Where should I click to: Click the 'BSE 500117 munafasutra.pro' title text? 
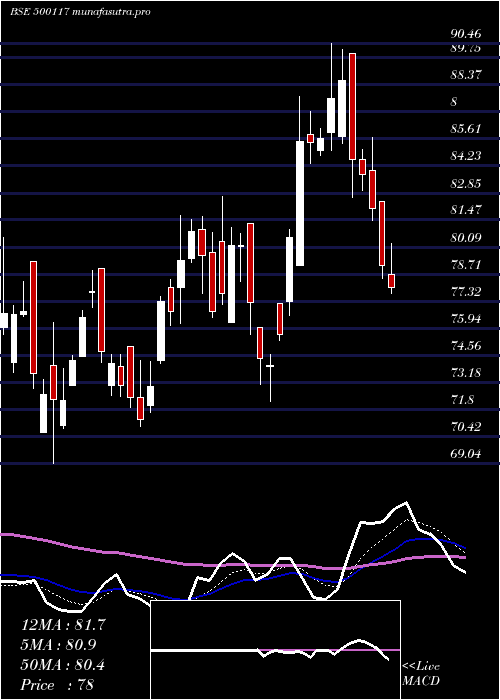[80, 12]
